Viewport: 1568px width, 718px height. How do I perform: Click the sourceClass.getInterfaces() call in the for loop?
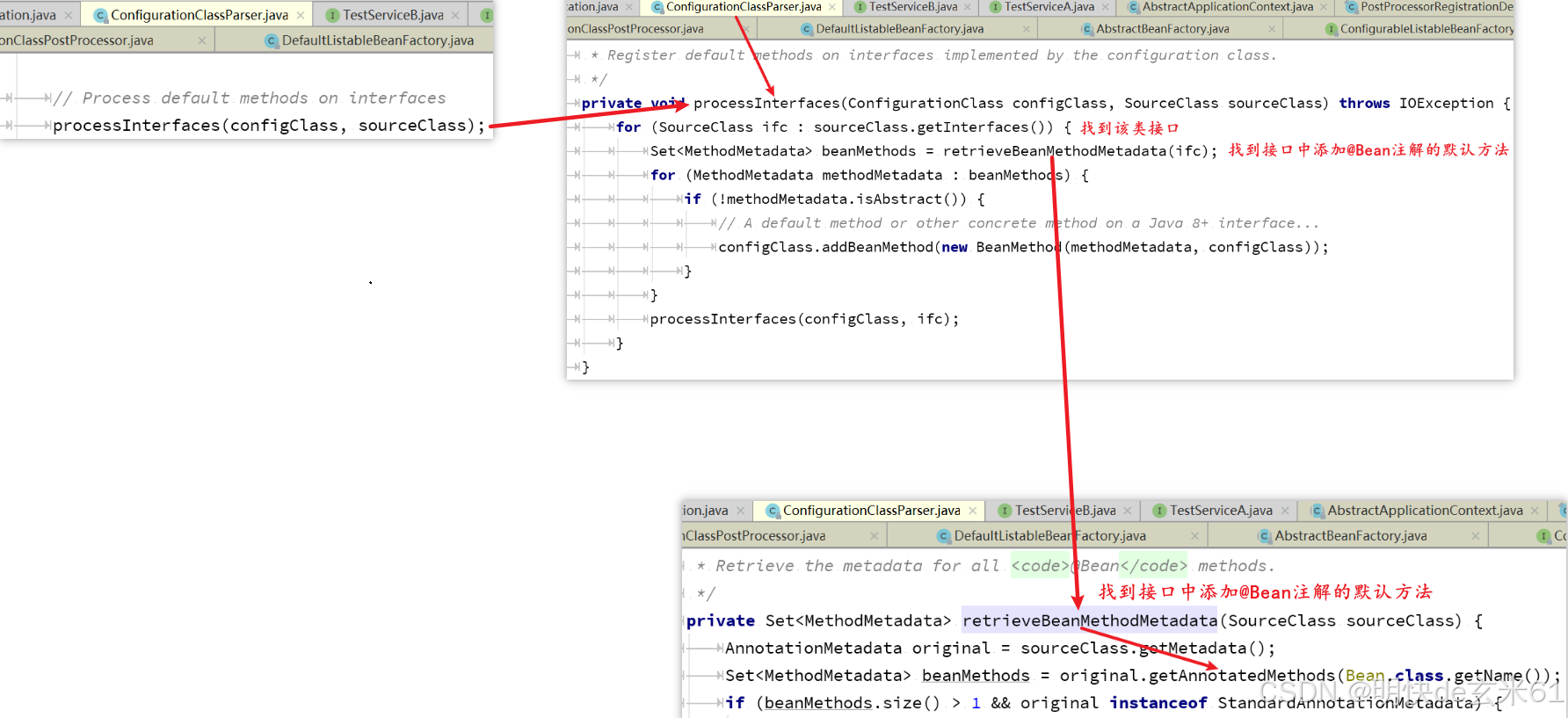(x=933, y=127)
